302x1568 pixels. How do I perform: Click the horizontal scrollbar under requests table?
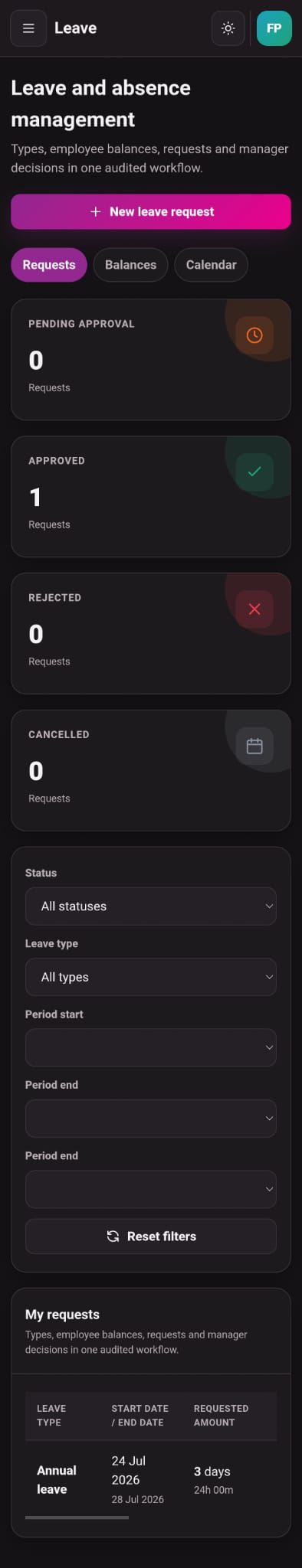[77, 1517]
